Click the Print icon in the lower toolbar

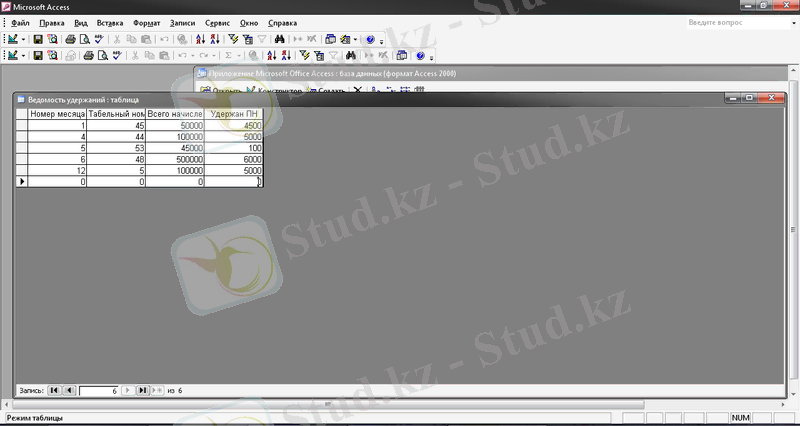[x=89, y=56]
